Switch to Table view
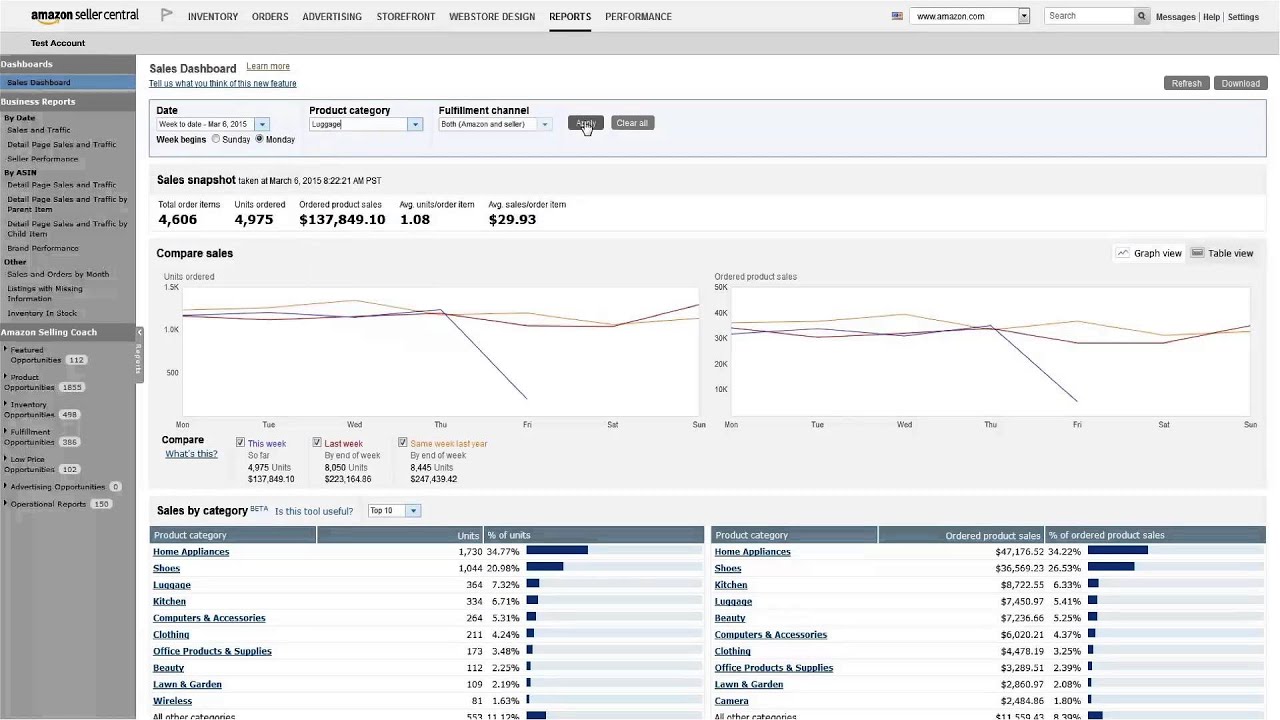This screenshot has height=720, width=1280. tap(1221, 254)
